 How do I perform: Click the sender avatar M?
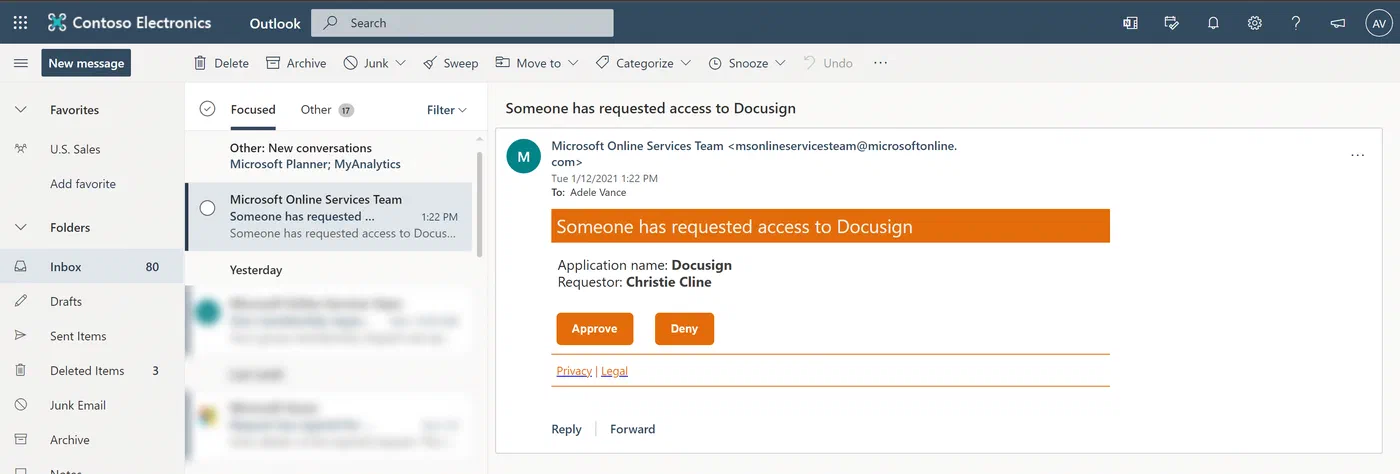[x=524, y=156]
